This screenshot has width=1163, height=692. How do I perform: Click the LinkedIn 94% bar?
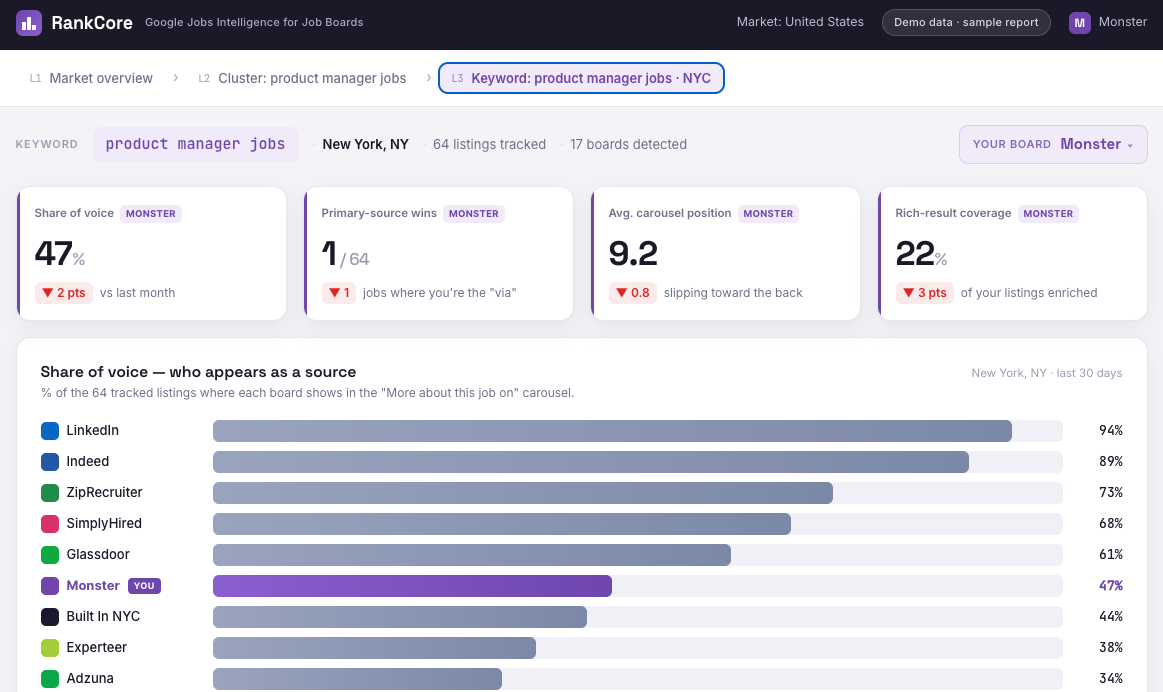(612, 431)
